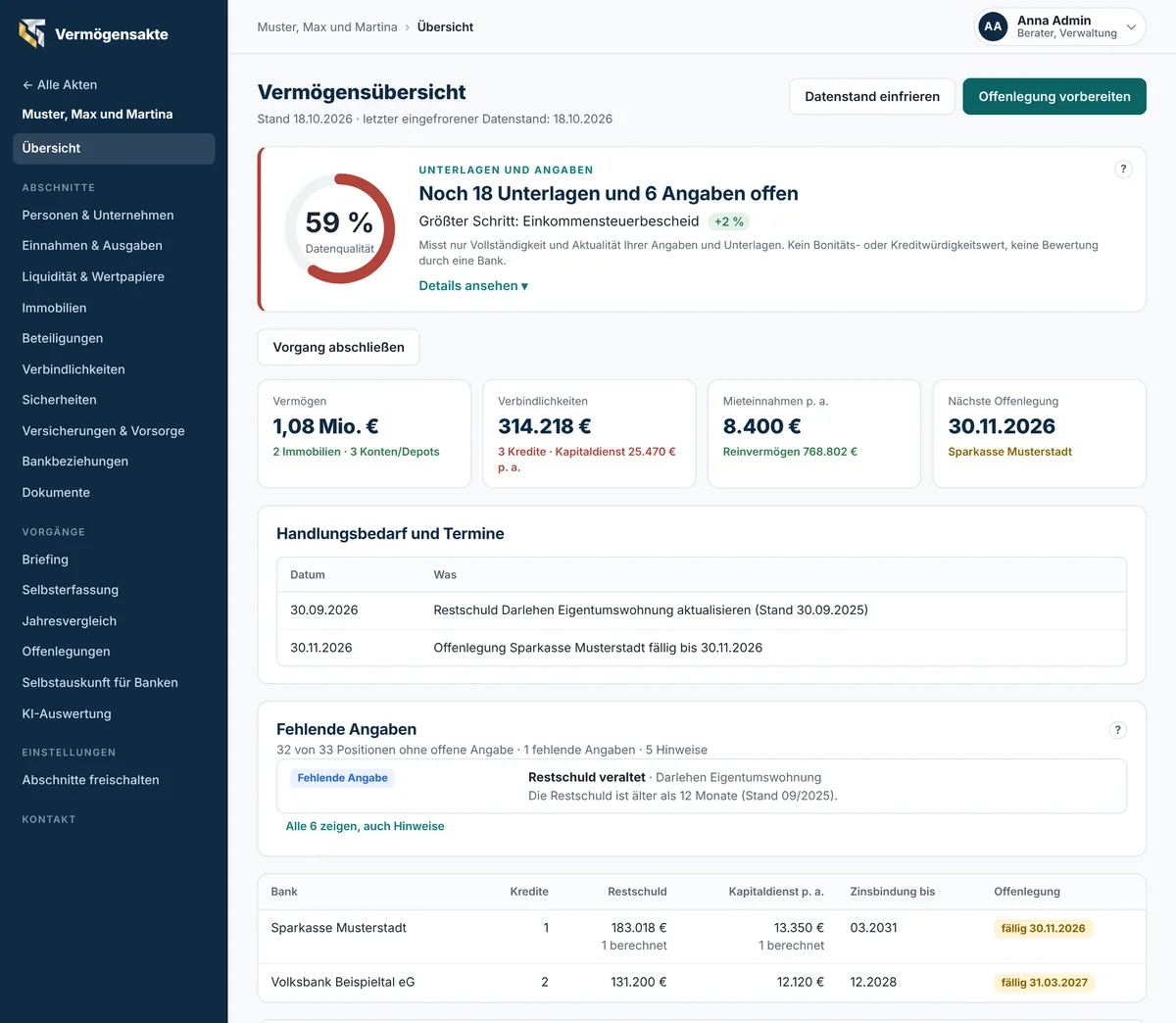Image resolution: width=1176 pixels, height=1023 pixels.
Task: Click the Vermögensakte logo icon
Action: pyautogui.click(x=32, y=33)
